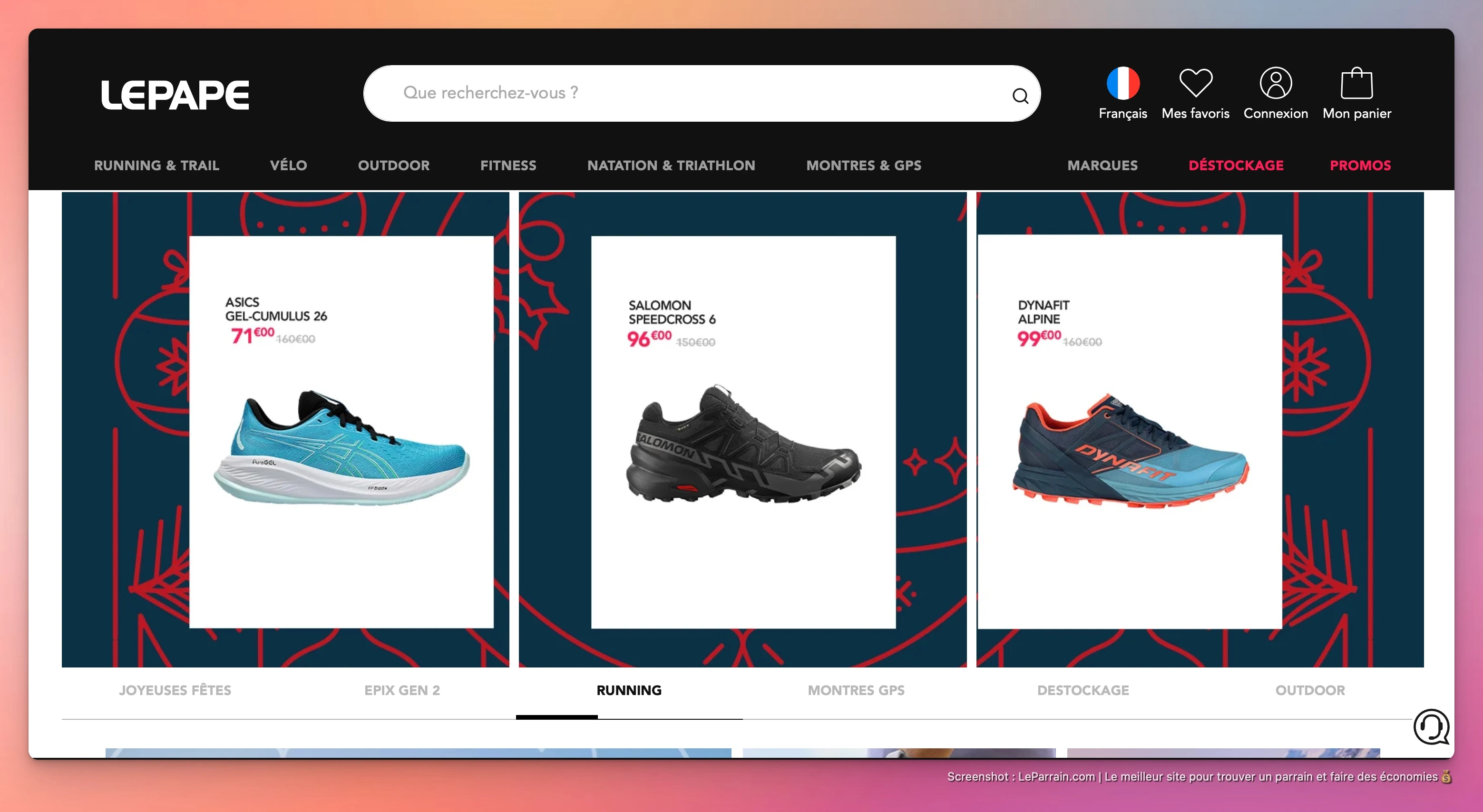This screenshot has width=1483, height=812.
Task: Click the Asics Gel-Cumulus 26 product card
Action: (341, 432)
